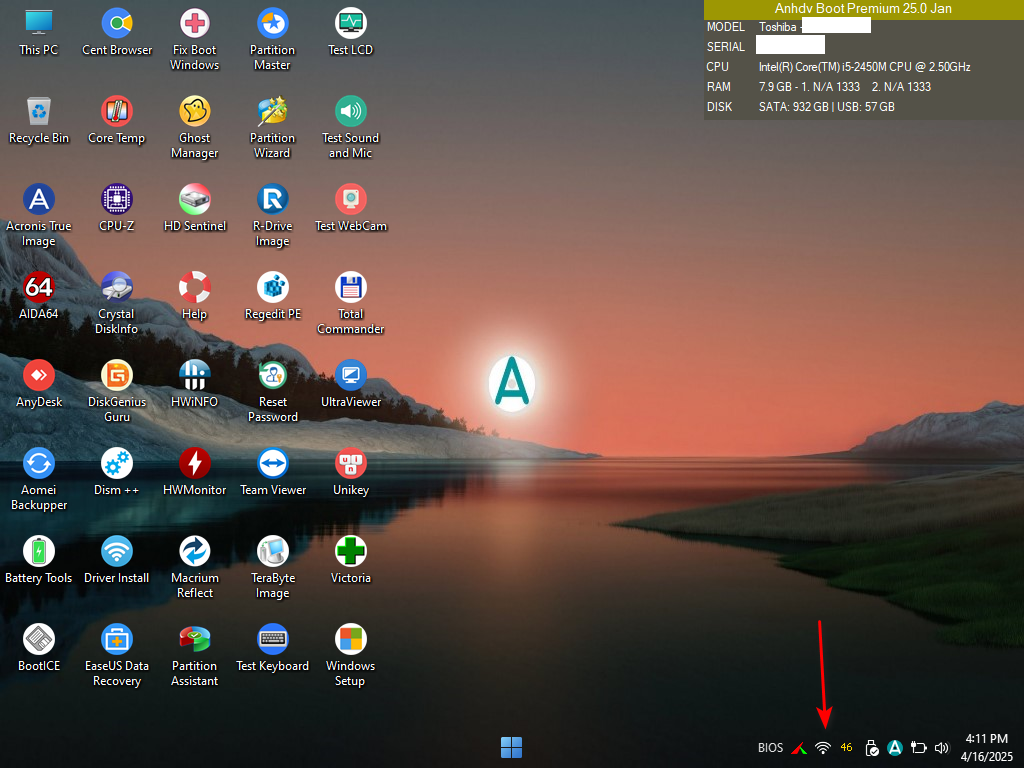Viewport: 1024px width, 768px height.
Task: Open Windows Setup
Action: pyautogui.click(x=351, y=656)
